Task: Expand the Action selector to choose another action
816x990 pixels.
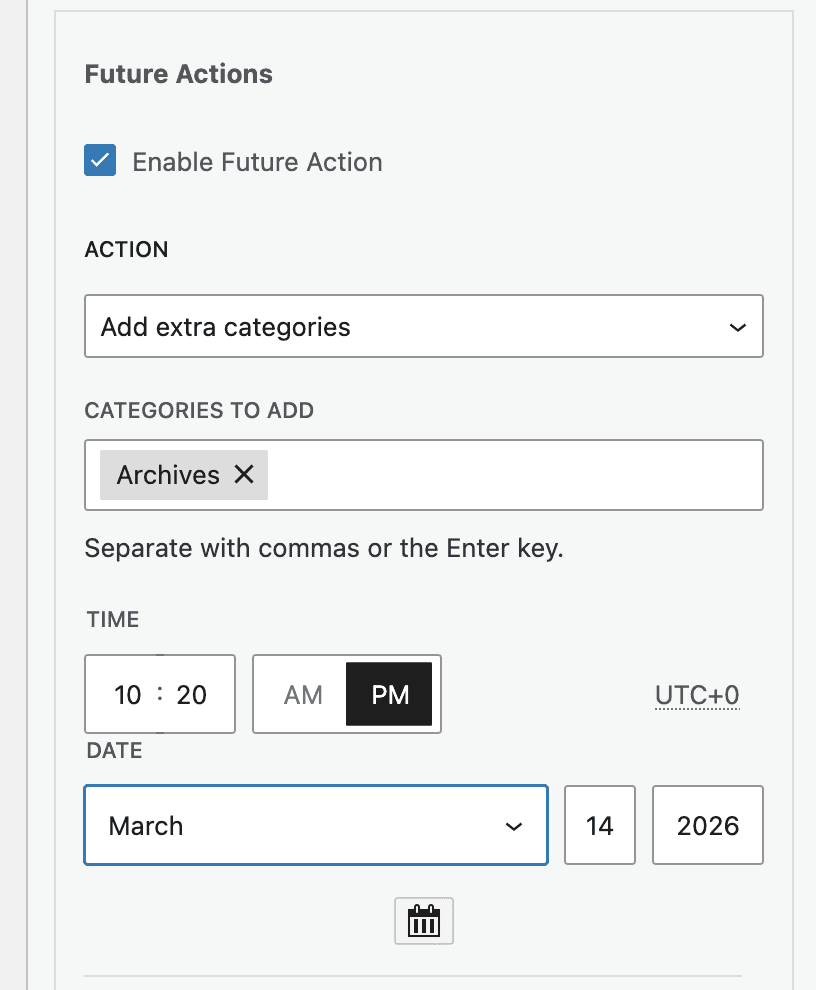Action: click(423, 326)
